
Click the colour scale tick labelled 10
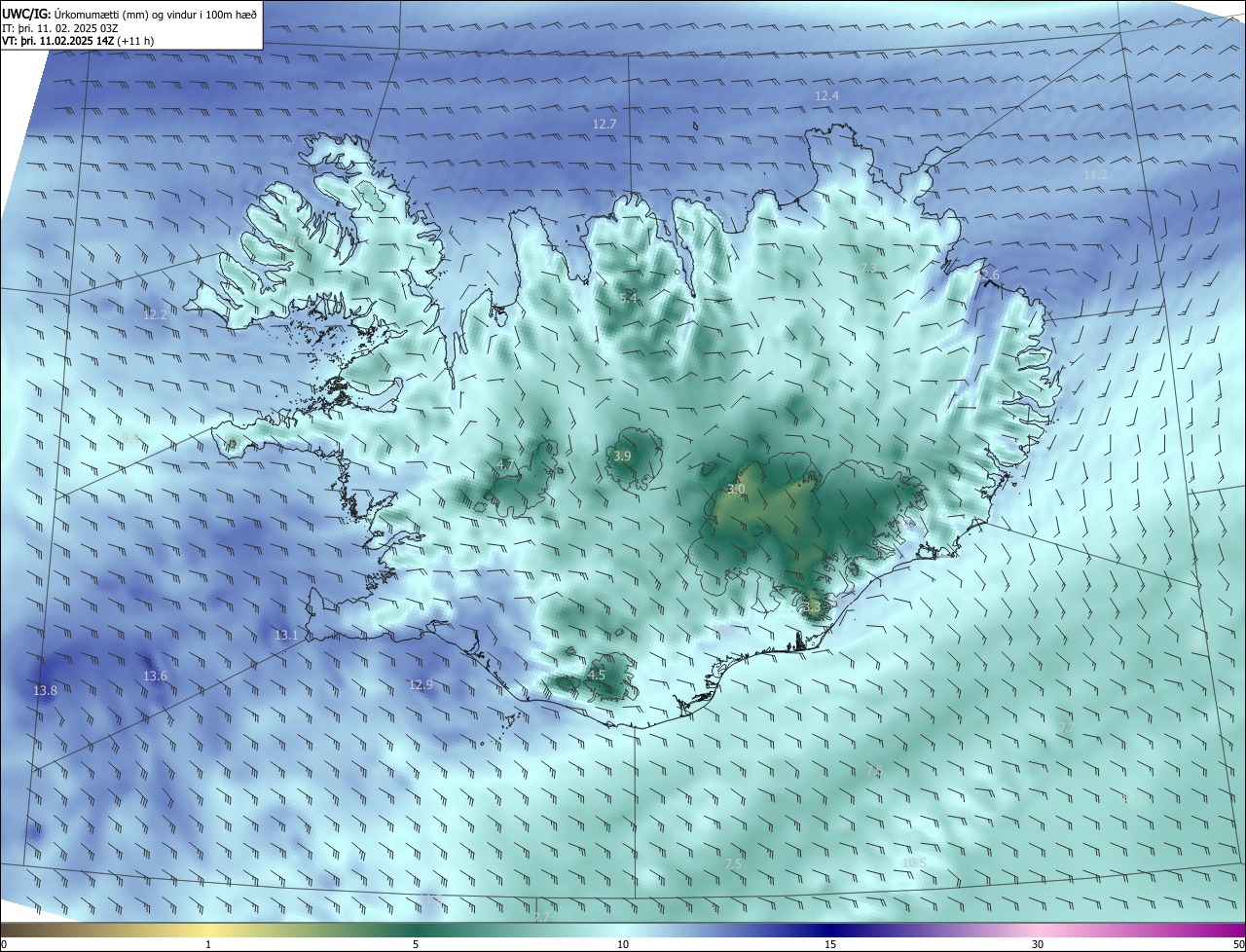pos(623,944)
